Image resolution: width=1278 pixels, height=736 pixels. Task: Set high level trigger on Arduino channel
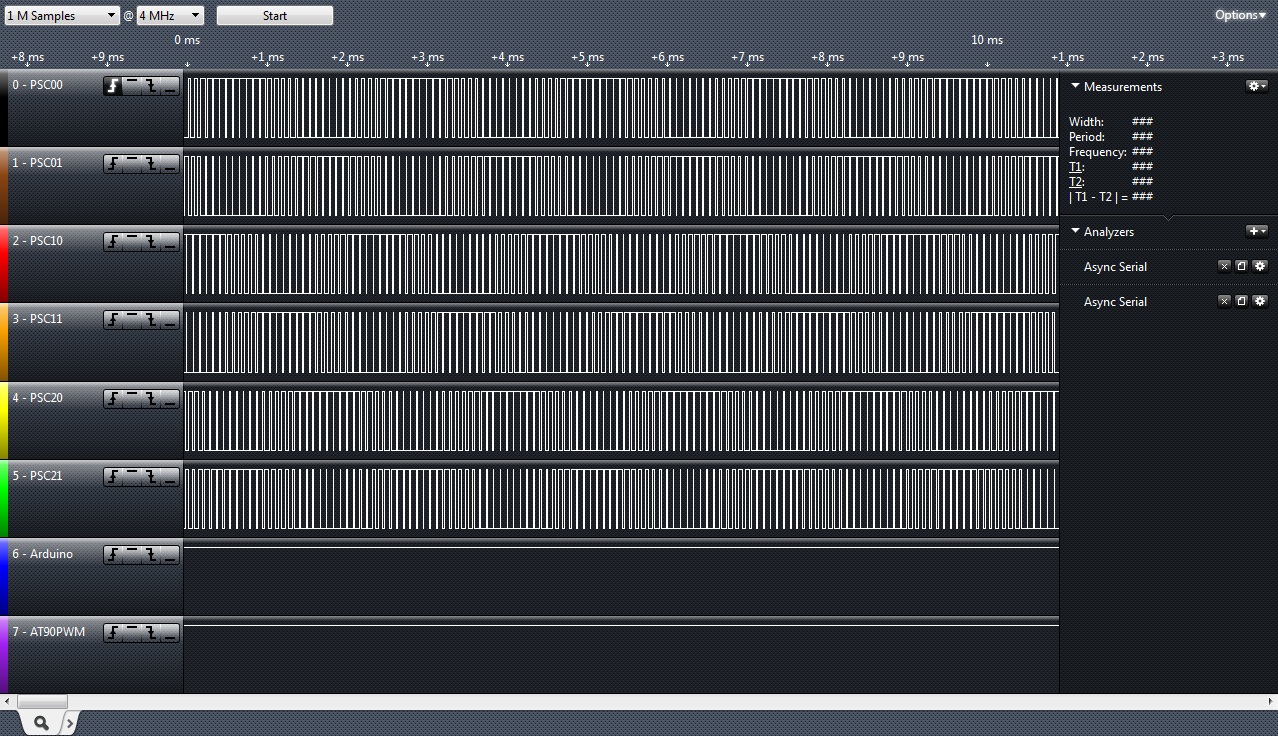pos(132,555)
